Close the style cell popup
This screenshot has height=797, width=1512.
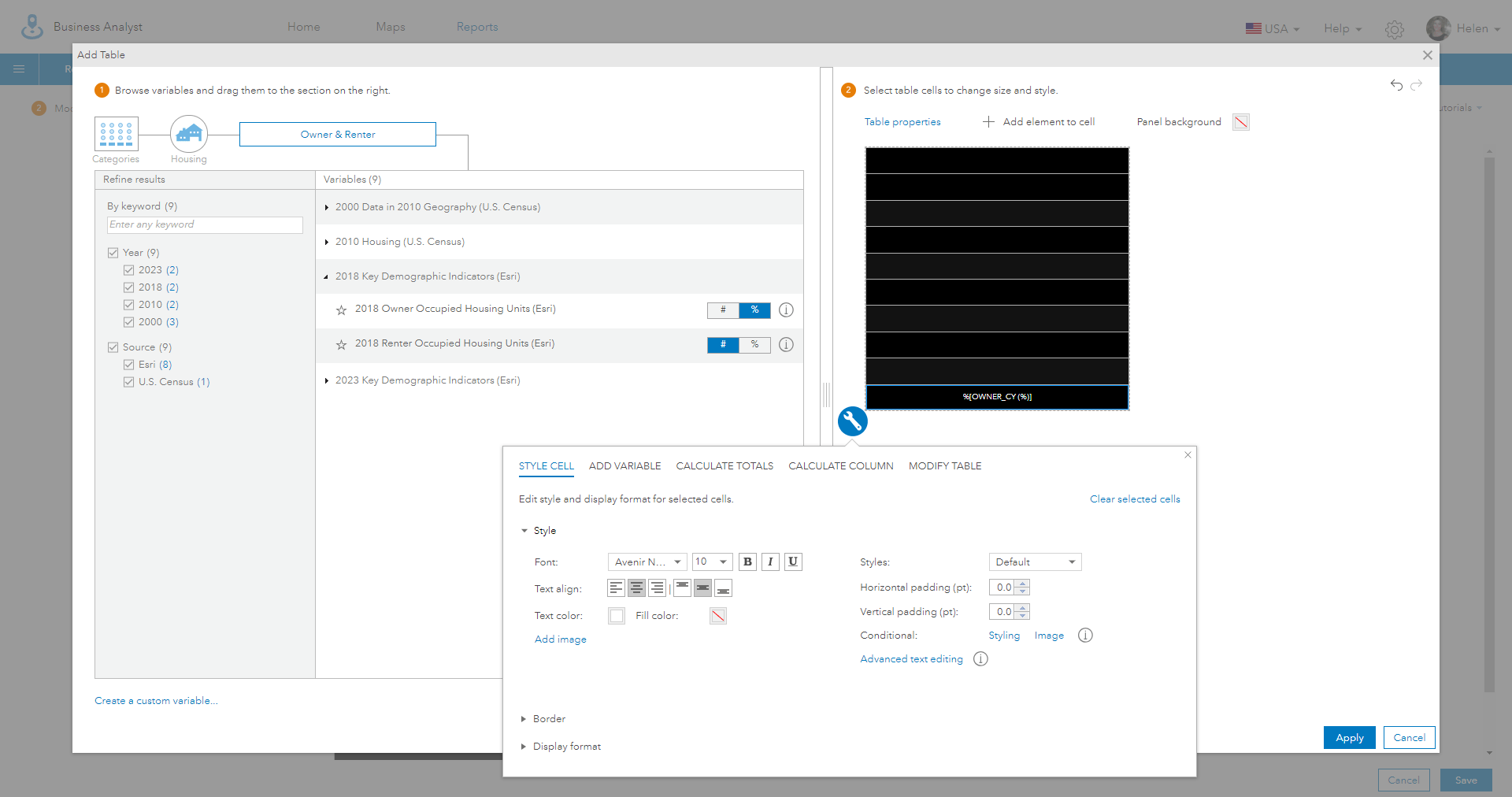(1188, 455)
